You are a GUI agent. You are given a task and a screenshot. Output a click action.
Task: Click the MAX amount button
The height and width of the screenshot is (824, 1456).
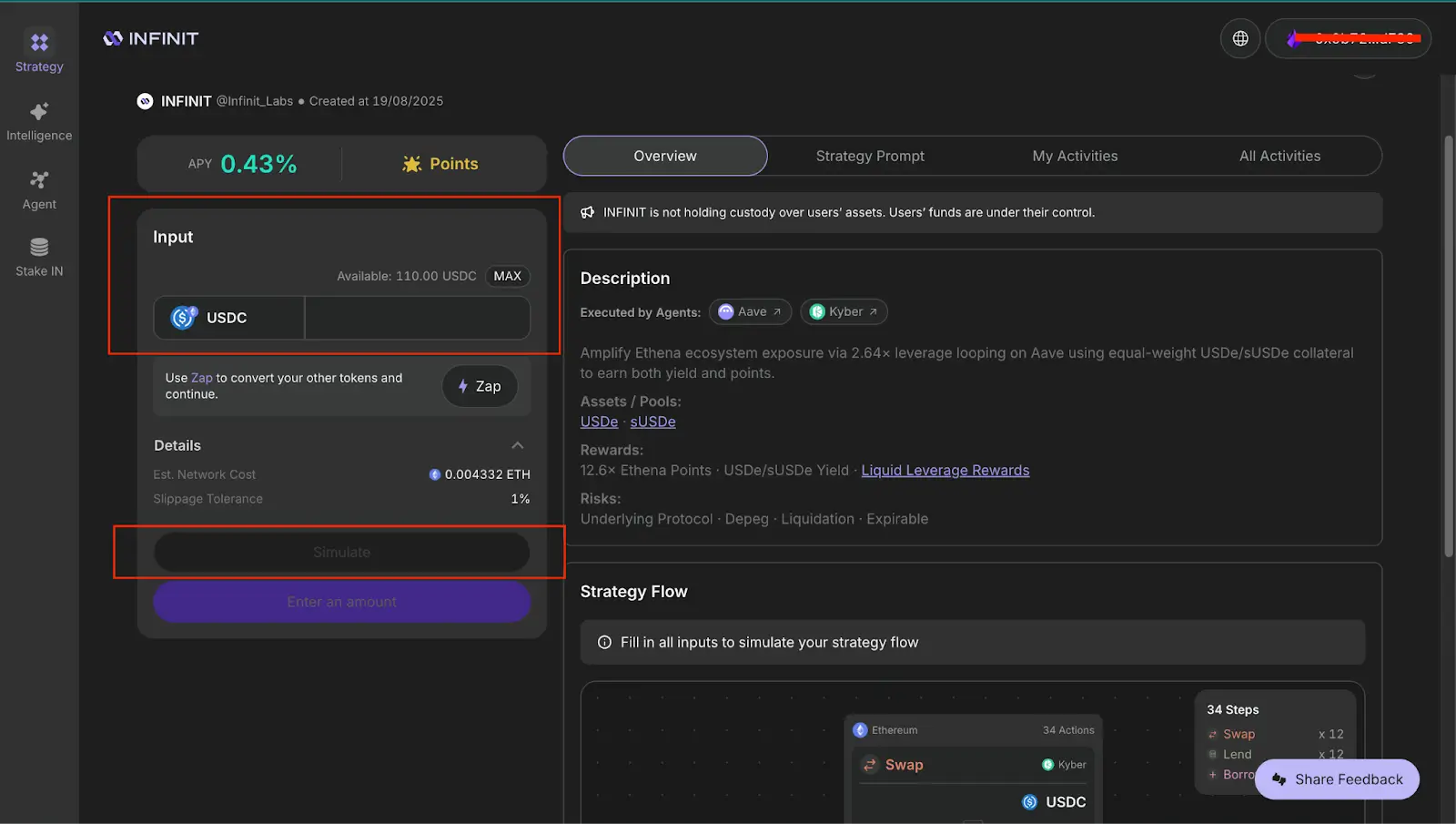pos(508,276)
